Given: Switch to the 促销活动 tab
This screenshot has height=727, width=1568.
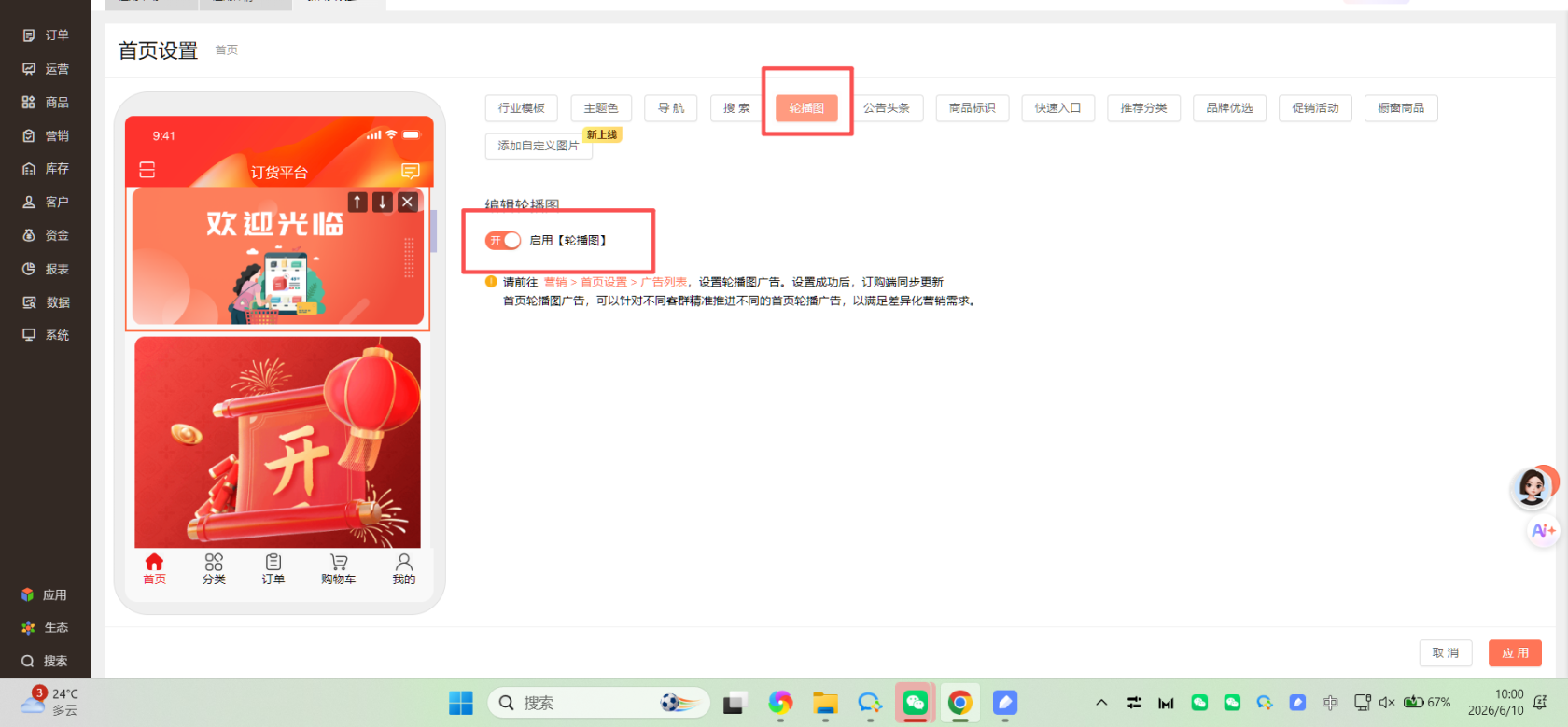Looking at the screenshot, I should (x=1315, y=108).
